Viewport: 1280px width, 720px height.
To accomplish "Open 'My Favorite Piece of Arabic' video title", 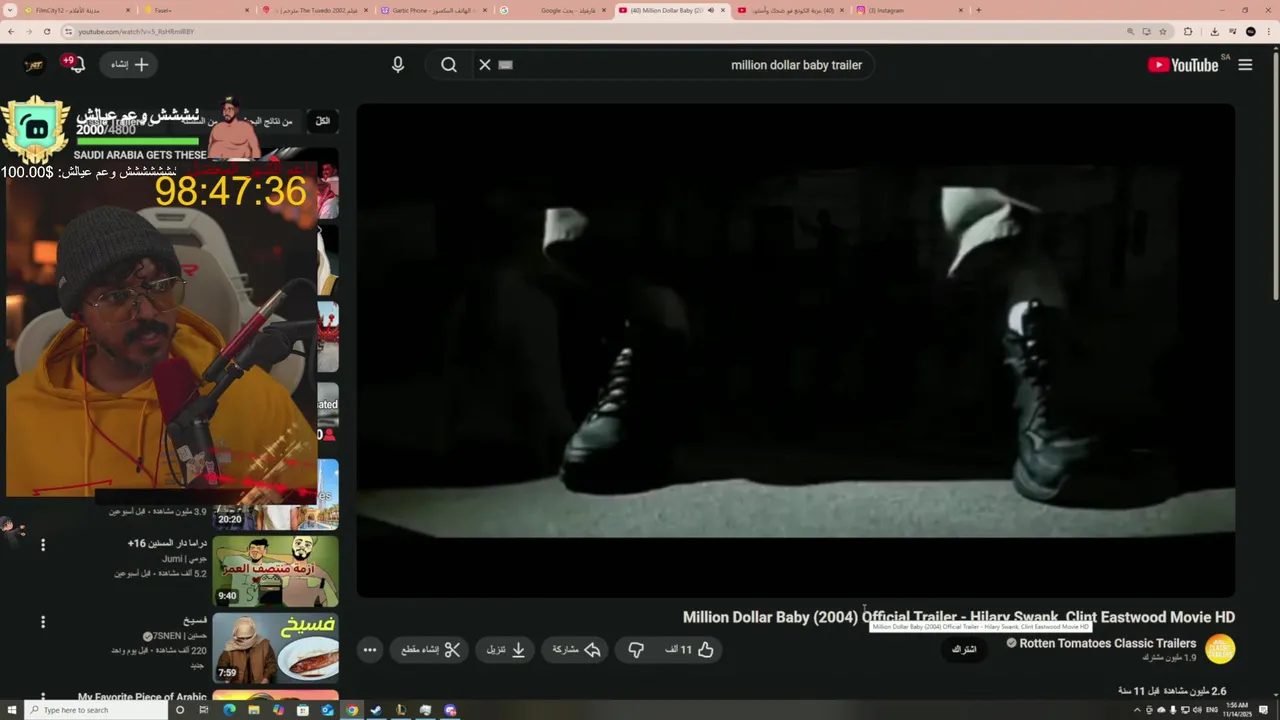I will (x=142, y=697).
